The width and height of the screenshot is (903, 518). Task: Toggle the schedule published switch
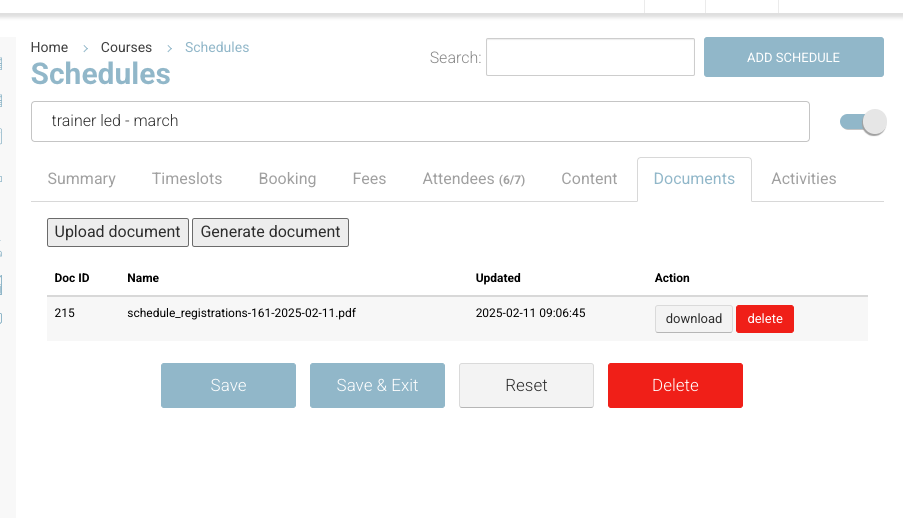[862, 122]
